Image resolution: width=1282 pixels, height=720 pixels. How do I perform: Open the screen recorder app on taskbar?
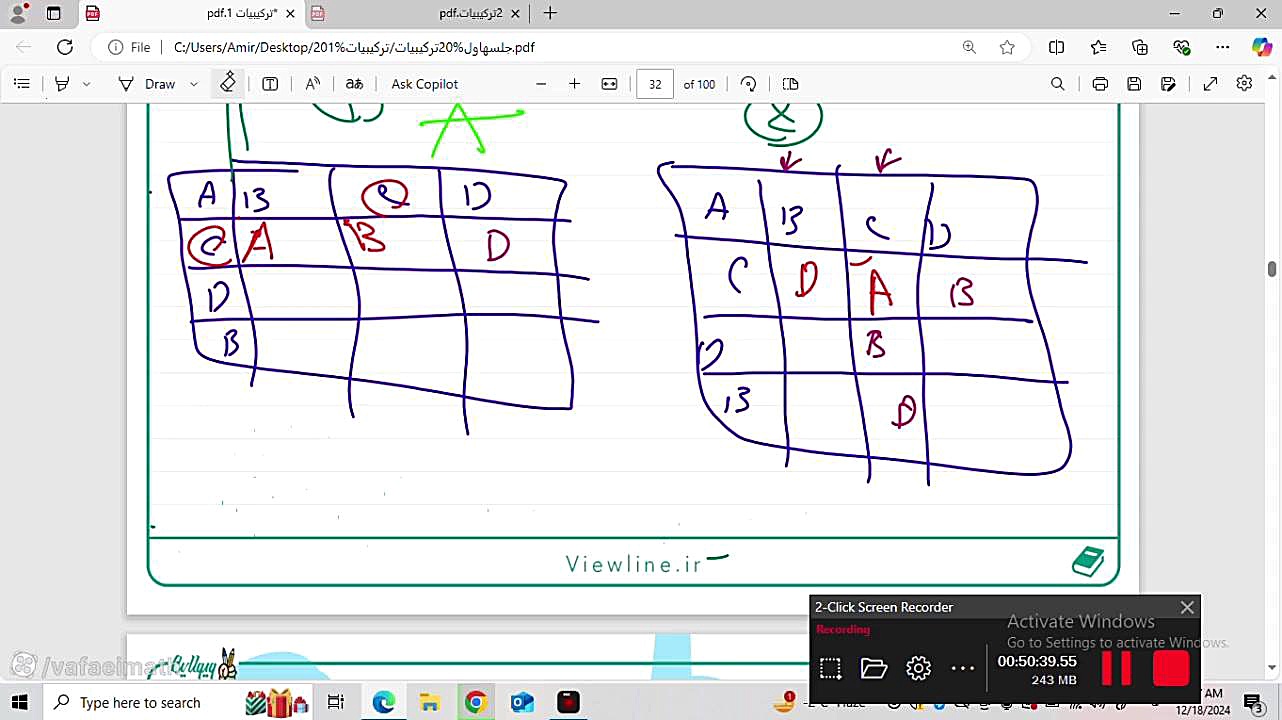pos(568,703)
